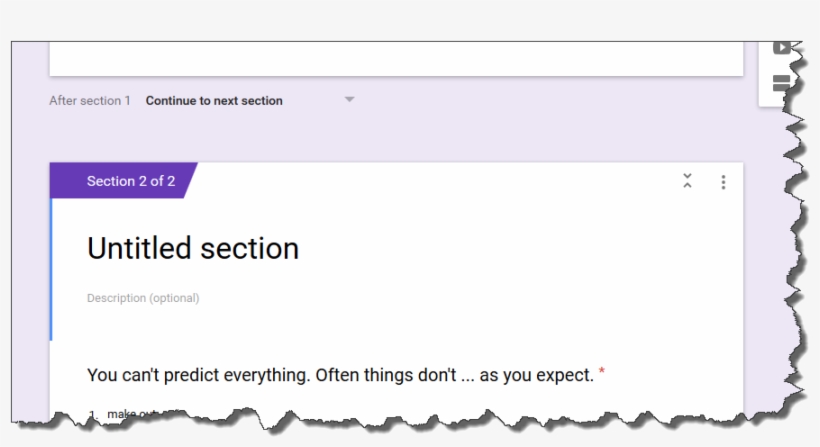Collapse Section 2 with the chevrons icon
This screenshot has height=447, width=820.
(687, 181)
